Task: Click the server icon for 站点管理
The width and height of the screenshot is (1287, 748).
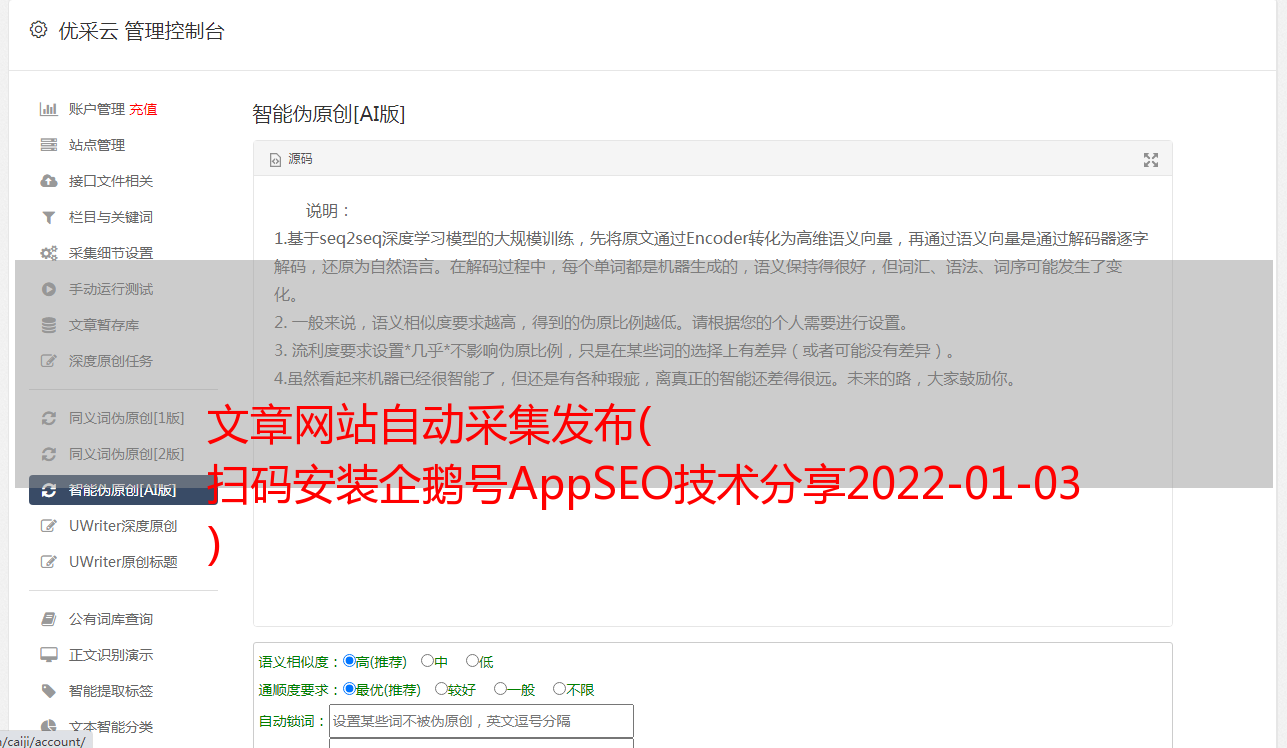Action: point(48,145)
